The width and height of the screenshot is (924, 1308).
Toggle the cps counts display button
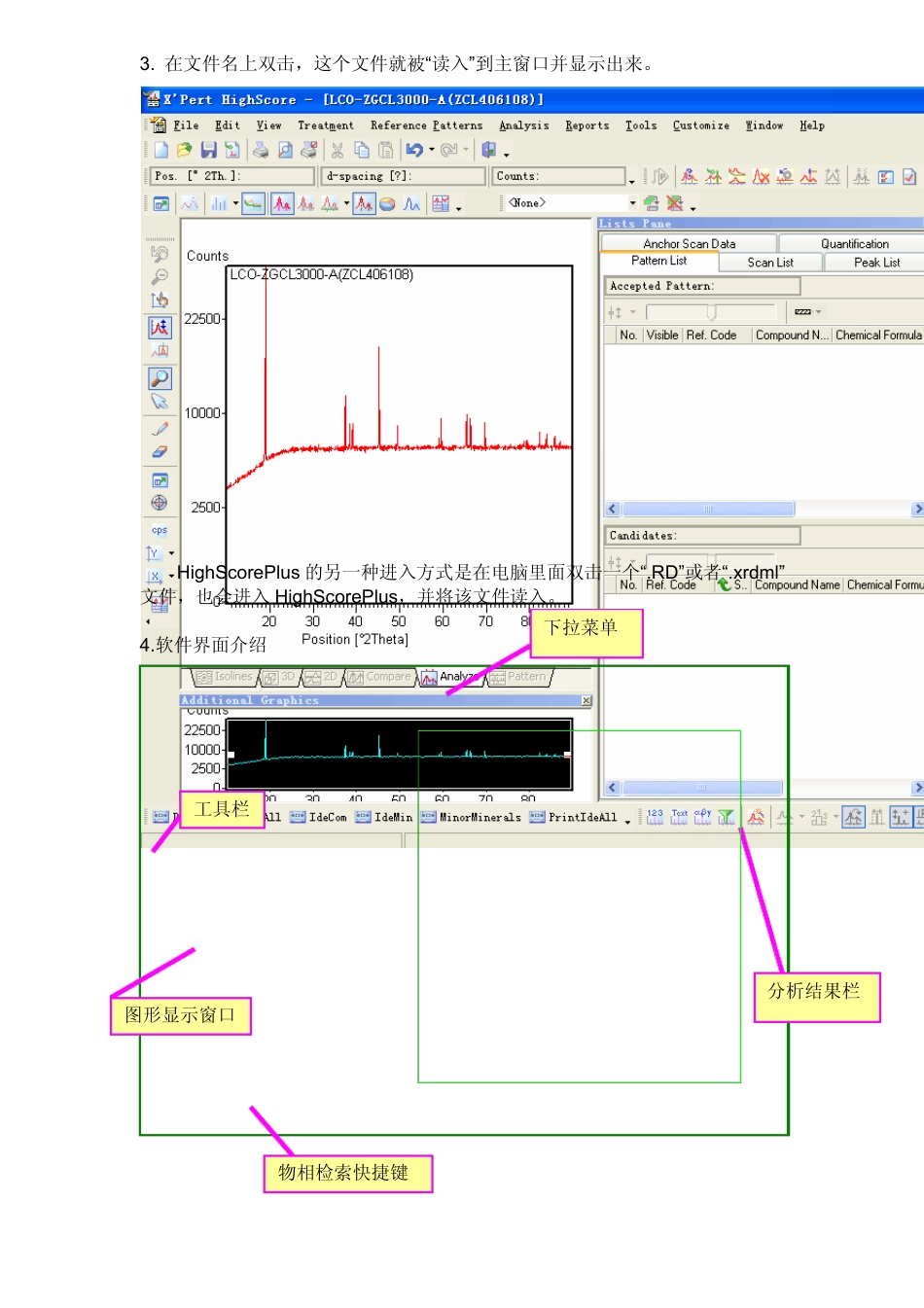[160, 530]
